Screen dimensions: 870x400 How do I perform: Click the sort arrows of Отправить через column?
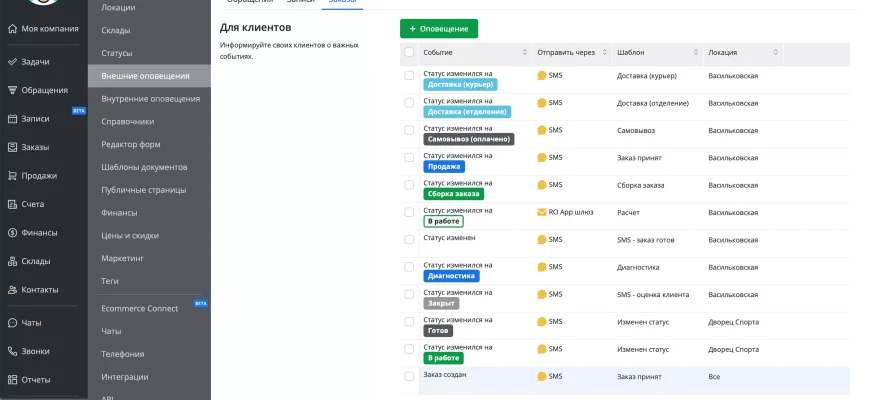pos(603,52)
